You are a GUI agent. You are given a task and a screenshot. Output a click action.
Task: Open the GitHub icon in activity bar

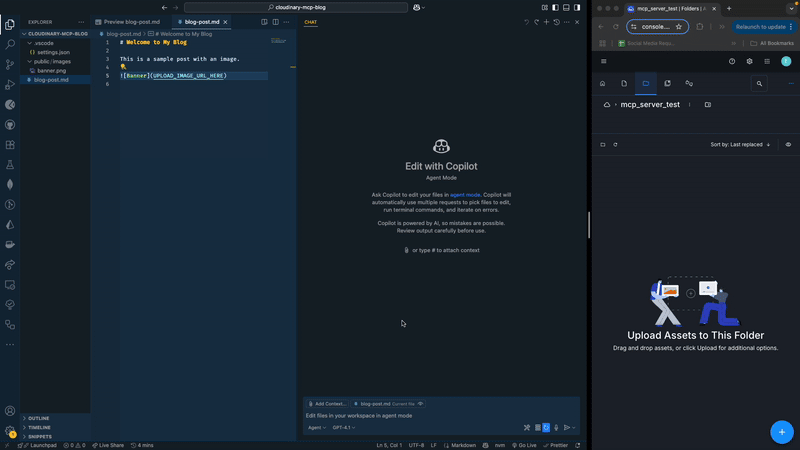tap(10, 125)
